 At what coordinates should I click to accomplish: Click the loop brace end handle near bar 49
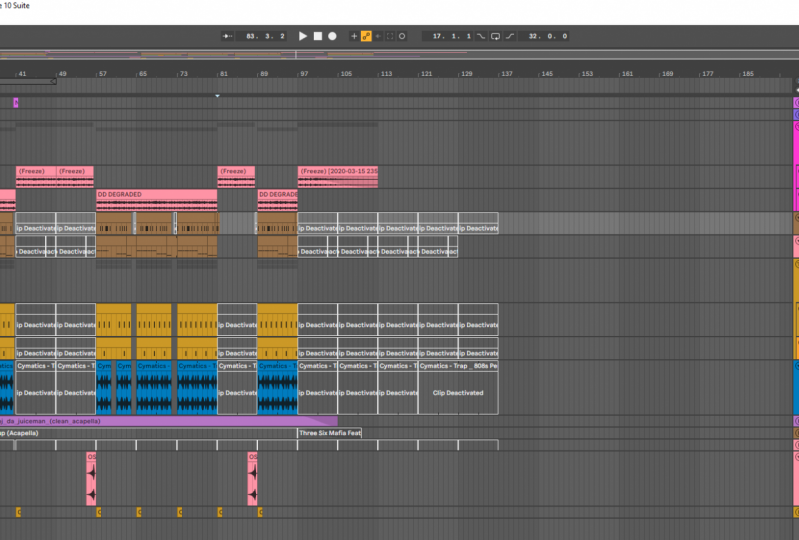[54, 81]
